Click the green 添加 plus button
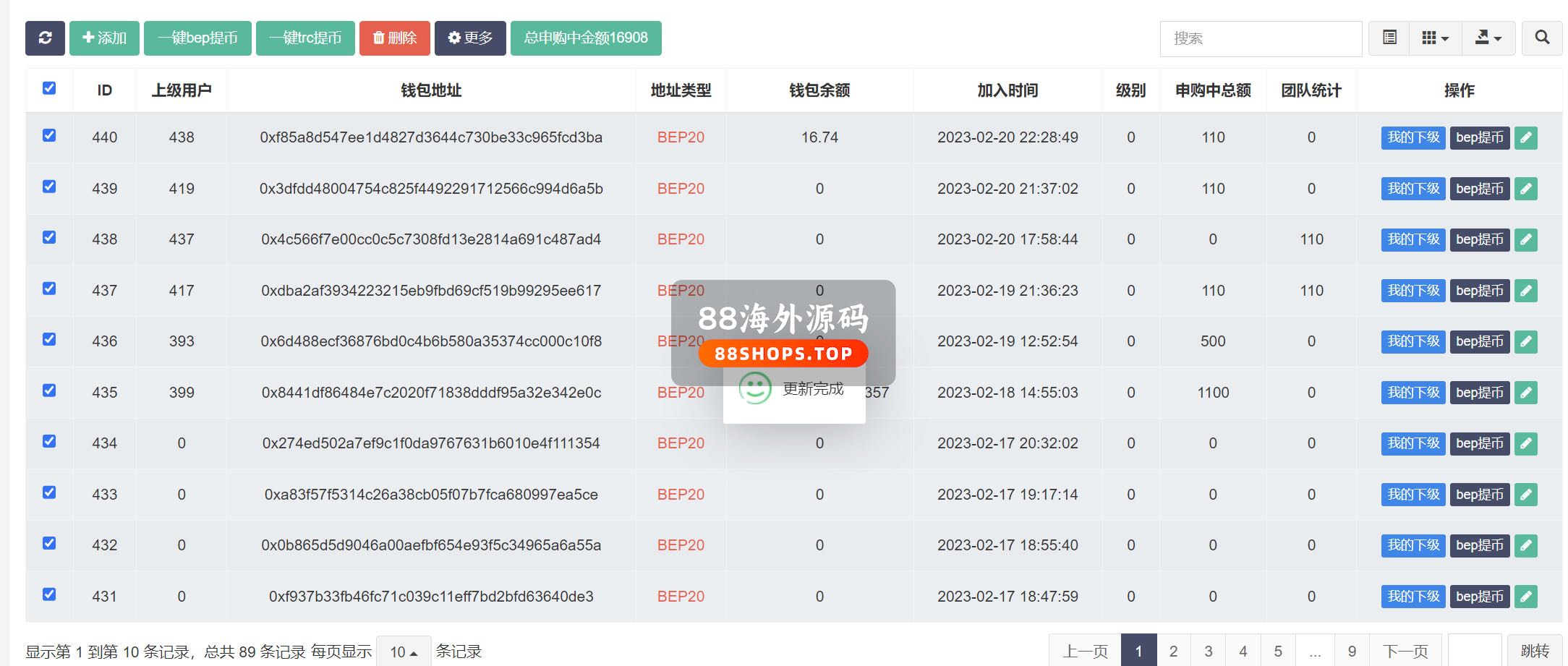 tap(105, 38)
